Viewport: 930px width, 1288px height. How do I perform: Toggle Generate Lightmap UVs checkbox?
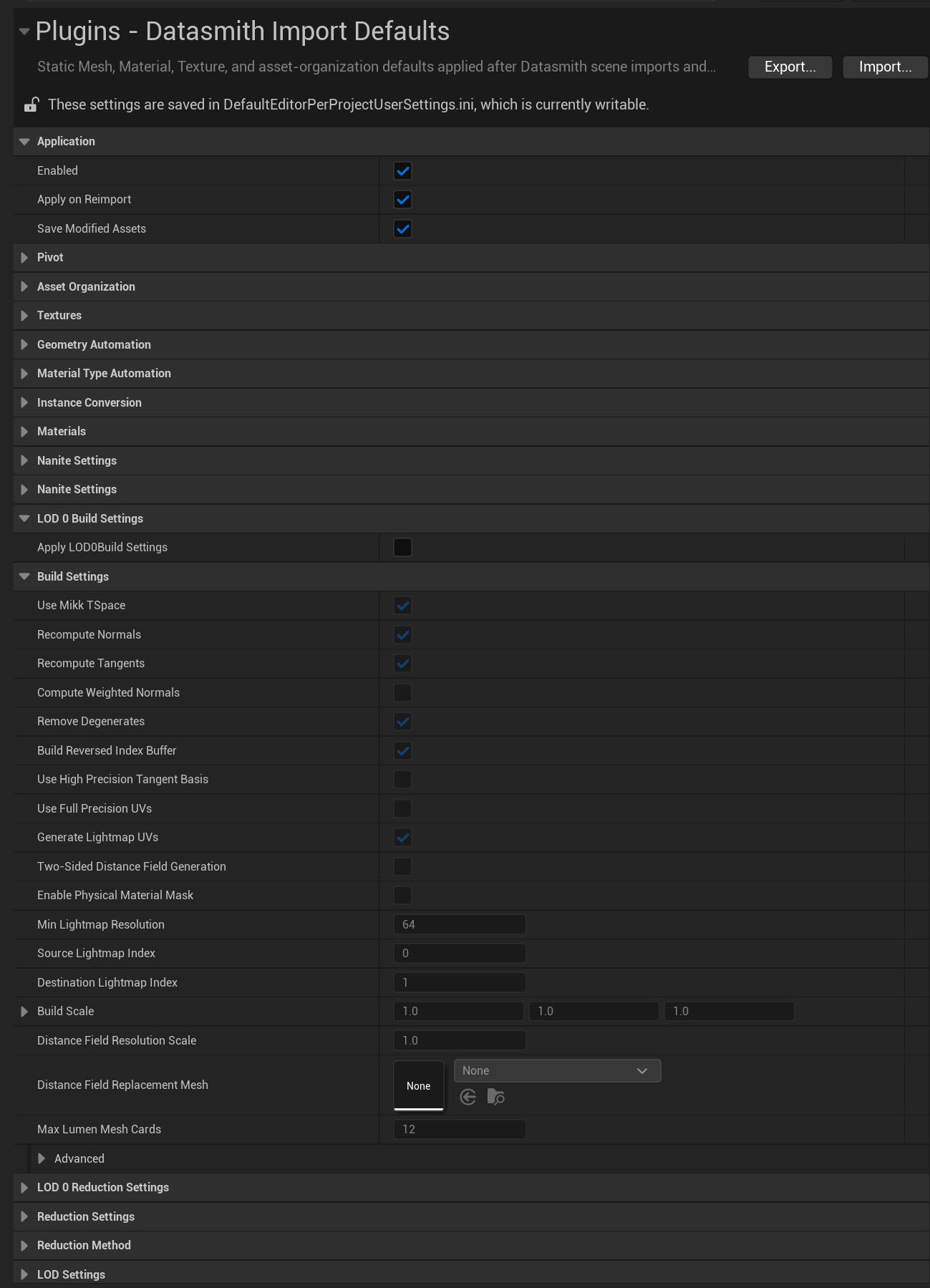(x=402, y=838)
